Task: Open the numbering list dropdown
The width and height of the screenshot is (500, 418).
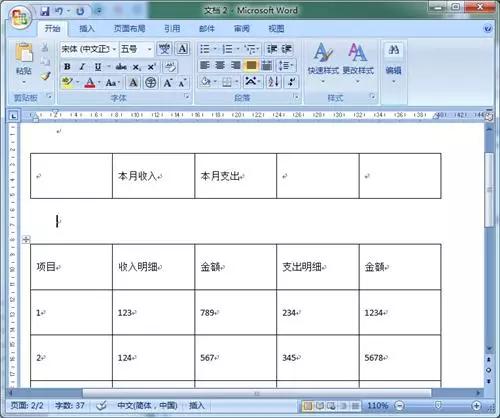Action: coord(238,49)
